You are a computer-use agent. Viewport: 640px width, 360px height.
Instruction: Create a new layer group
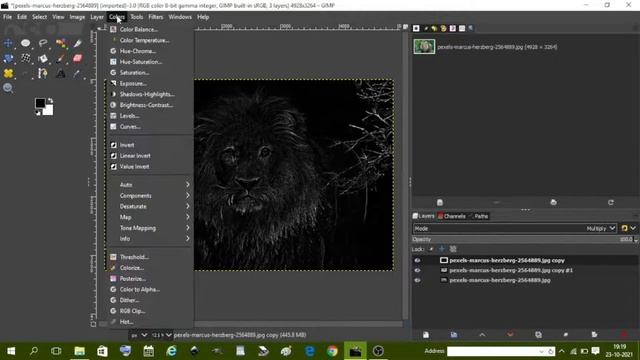(454, 335)
